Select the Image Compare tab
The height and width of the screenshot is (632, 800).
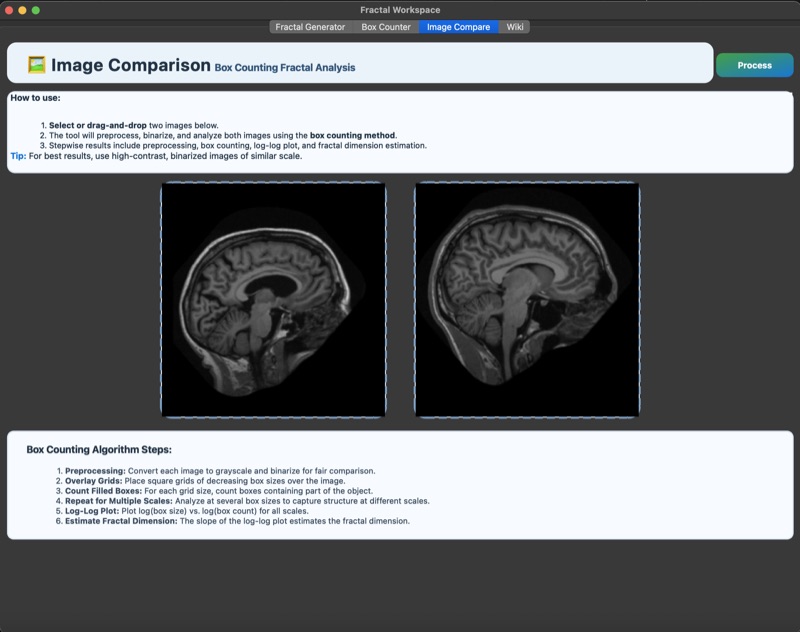pyautogui.click(x=458, y=27)
